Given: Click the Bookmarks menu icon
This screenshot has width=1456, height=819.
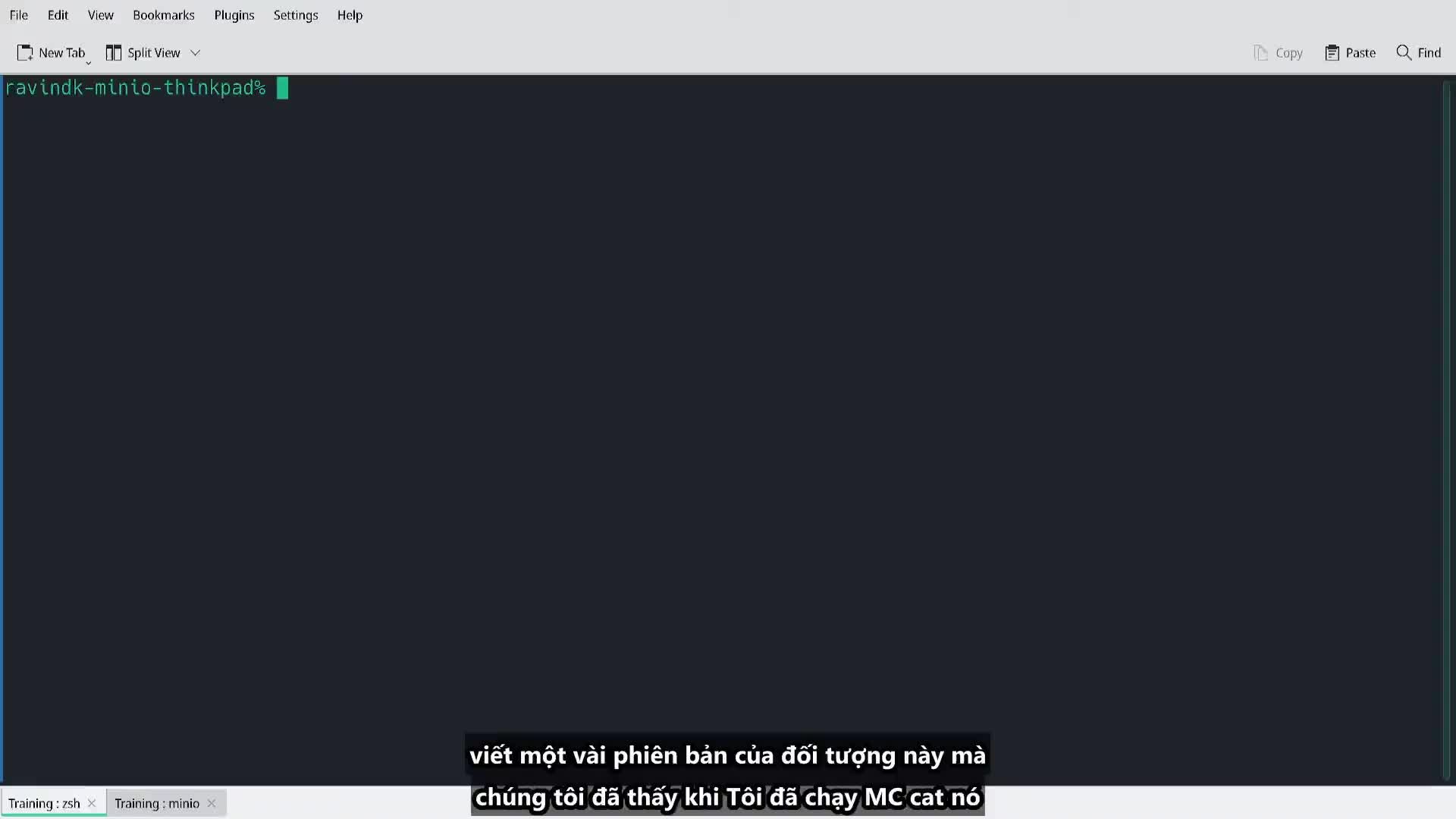Looking at the screenshot, I should tap(163, 15).
